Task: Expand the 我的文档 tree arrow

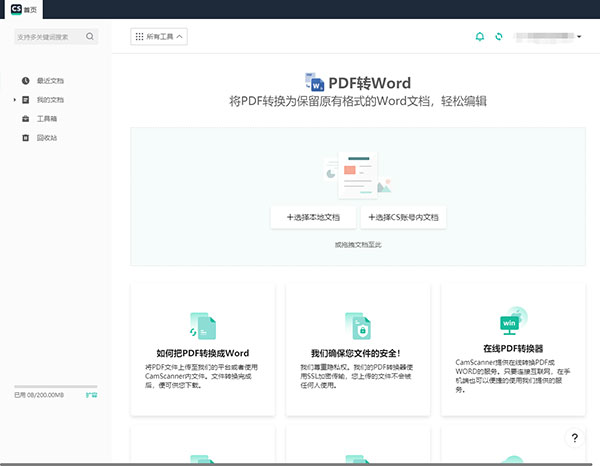Action: coord(14,100)
